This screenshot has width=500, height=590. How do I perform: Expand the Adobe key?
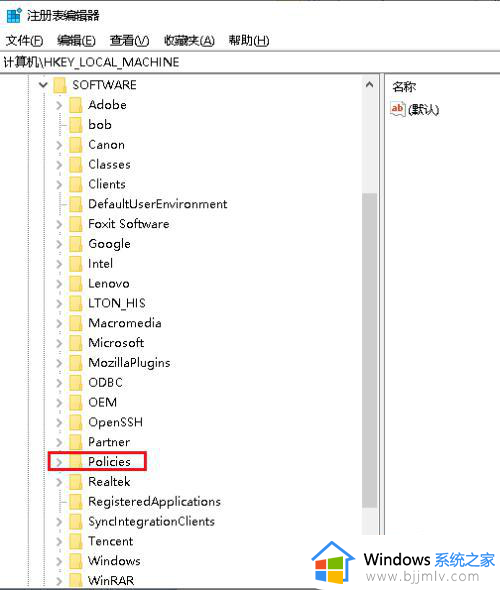[59, 105]
